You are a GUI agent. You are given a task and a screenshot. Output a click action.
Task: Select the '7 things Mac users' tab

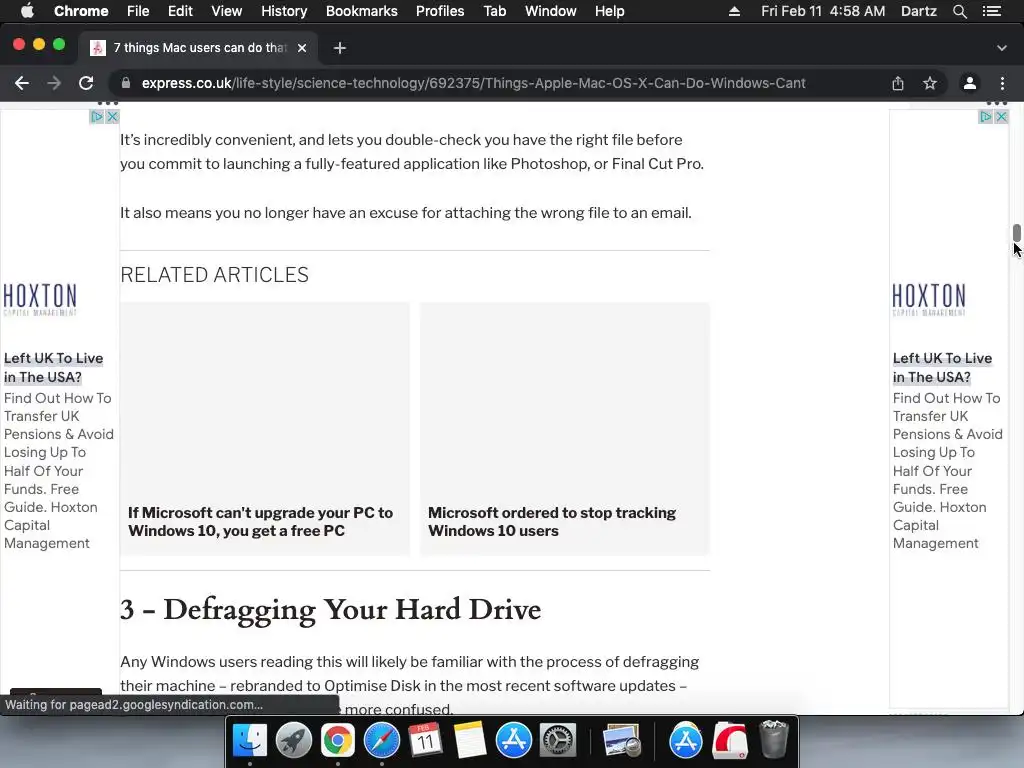[199, 48]
